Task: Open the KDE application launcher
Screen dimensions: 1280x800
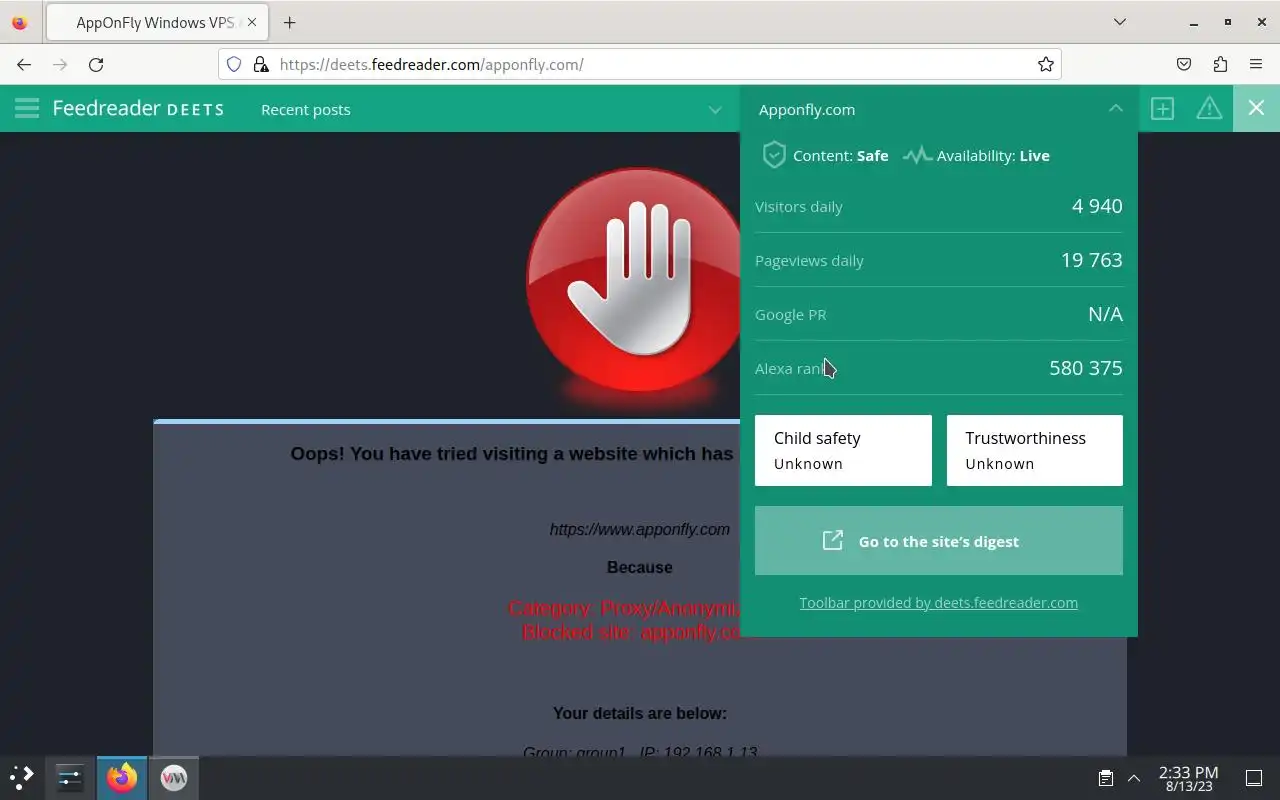Action: coord(22,777)
